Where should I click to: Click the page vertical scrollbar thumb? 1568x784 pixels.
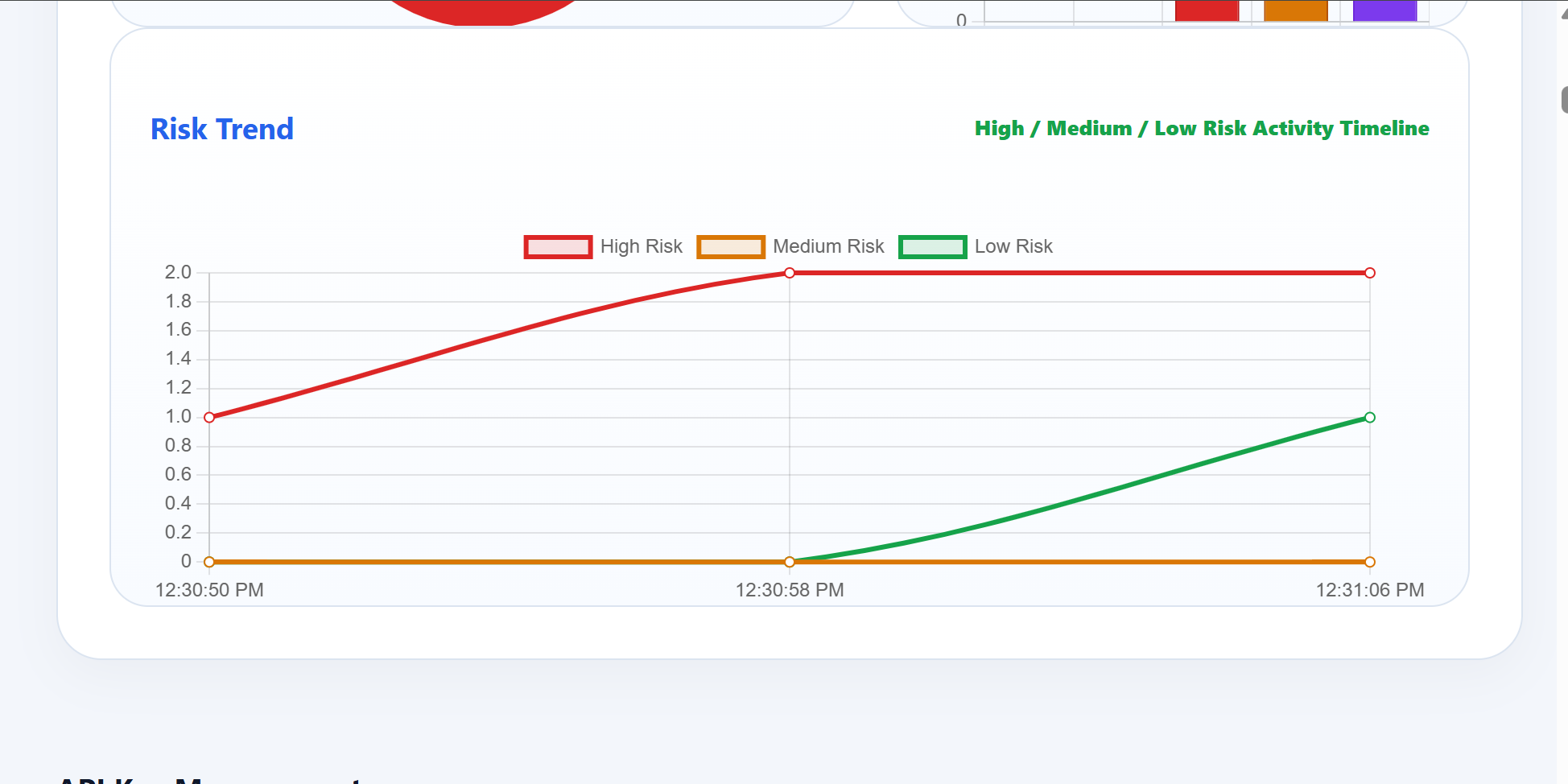pyautogui.click(x=1564, y=100)
